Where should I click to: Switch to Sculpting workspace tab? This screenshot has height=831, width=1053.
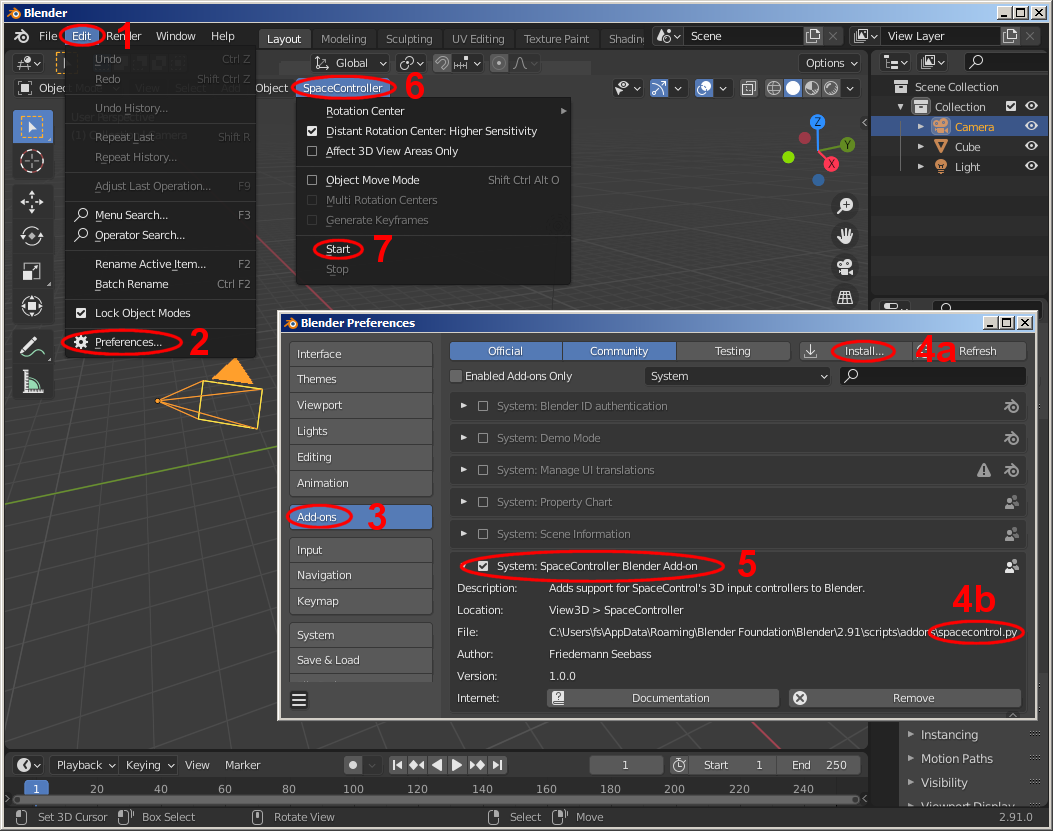pos(409,39)
